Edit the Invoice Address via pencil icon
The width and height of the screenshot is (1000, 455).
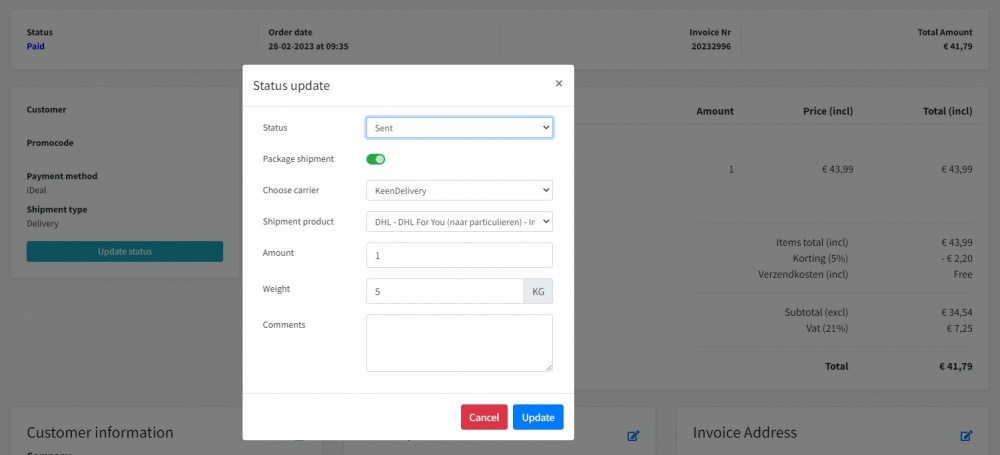pyautogui.click(x=966, y=436)
